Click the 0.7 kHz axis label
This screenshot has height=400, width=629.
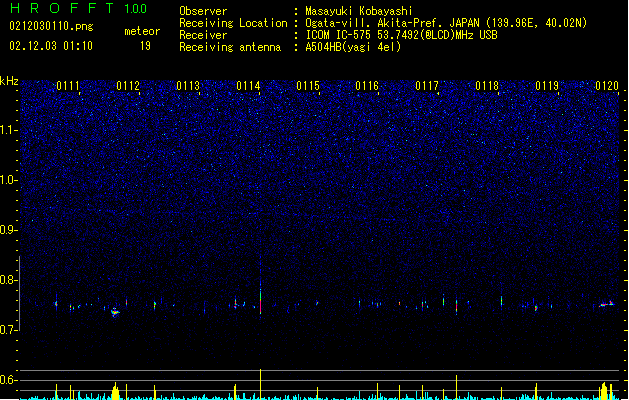9,330
